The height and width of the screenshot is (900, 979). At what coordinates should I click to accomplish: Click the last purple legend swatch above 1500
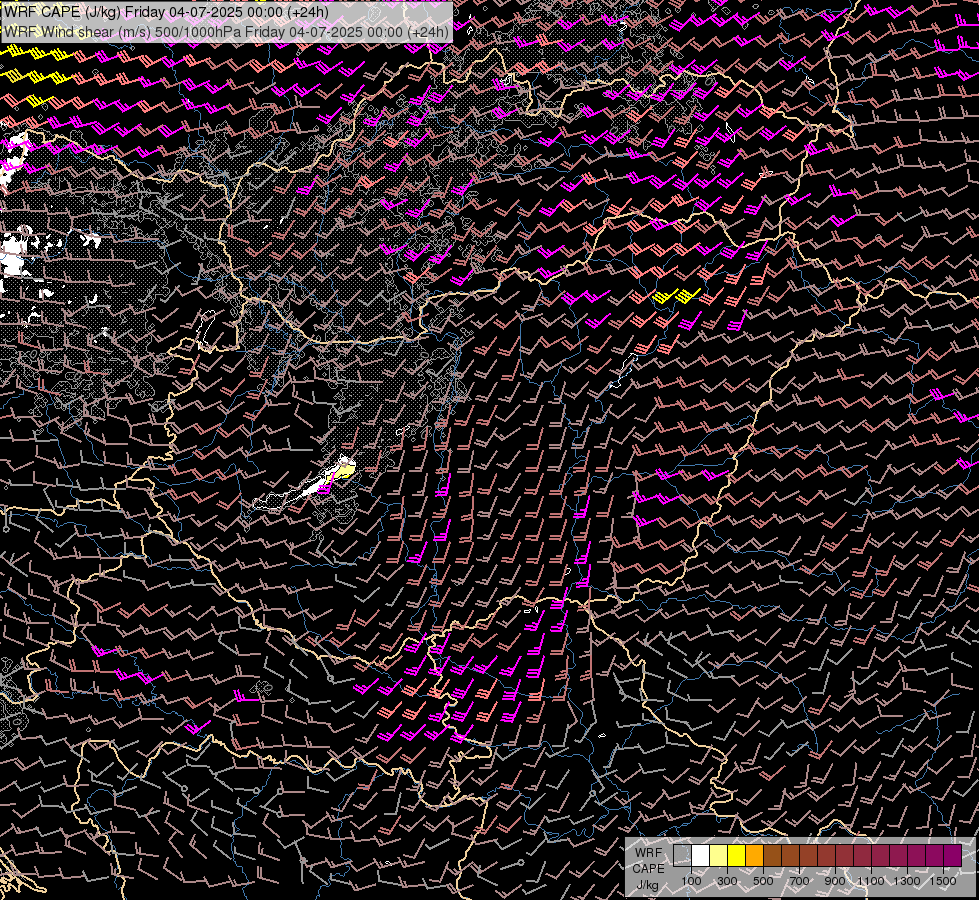(952, 855)
